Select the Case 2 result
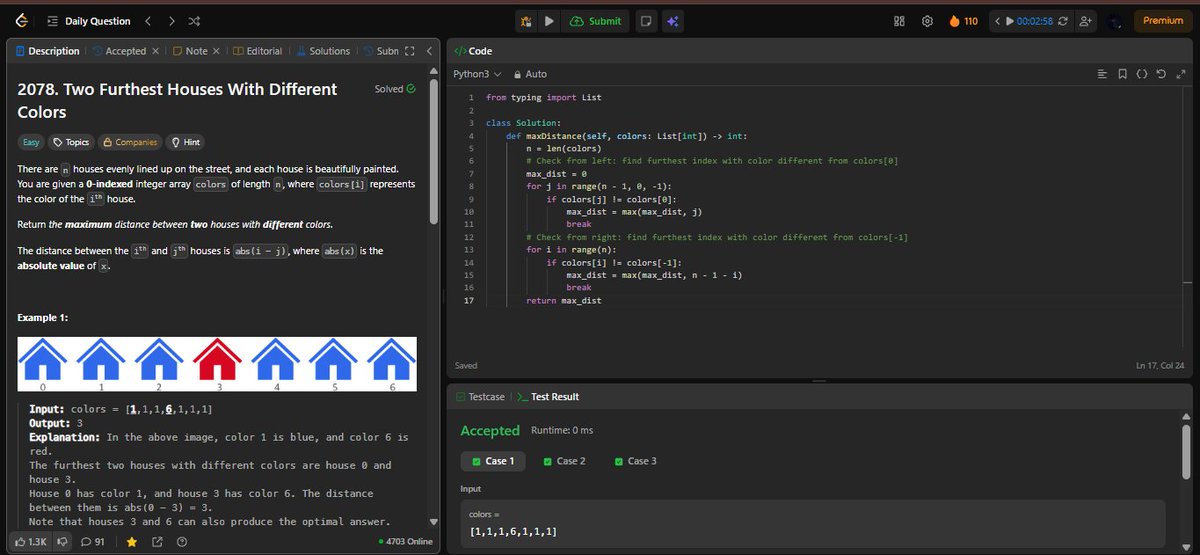Image resolution: width=1200 pixels, height=555 pixels. [x=564, y=461]
